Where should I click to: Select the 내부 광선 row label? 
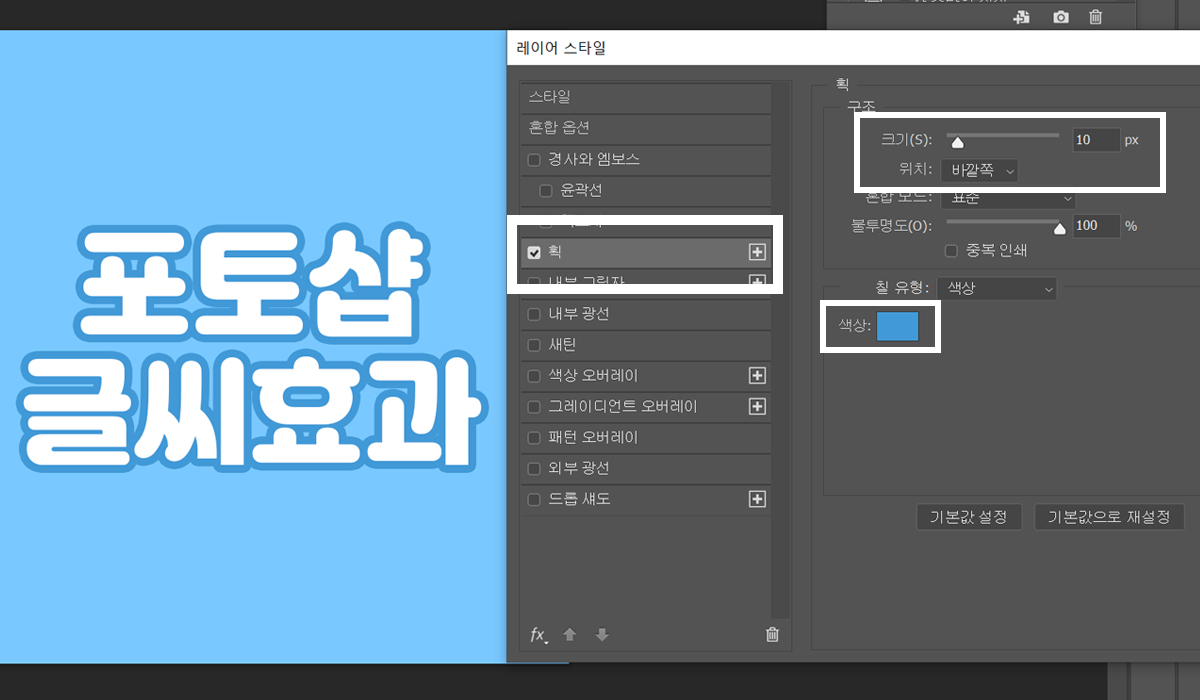(x=579, y=314)
